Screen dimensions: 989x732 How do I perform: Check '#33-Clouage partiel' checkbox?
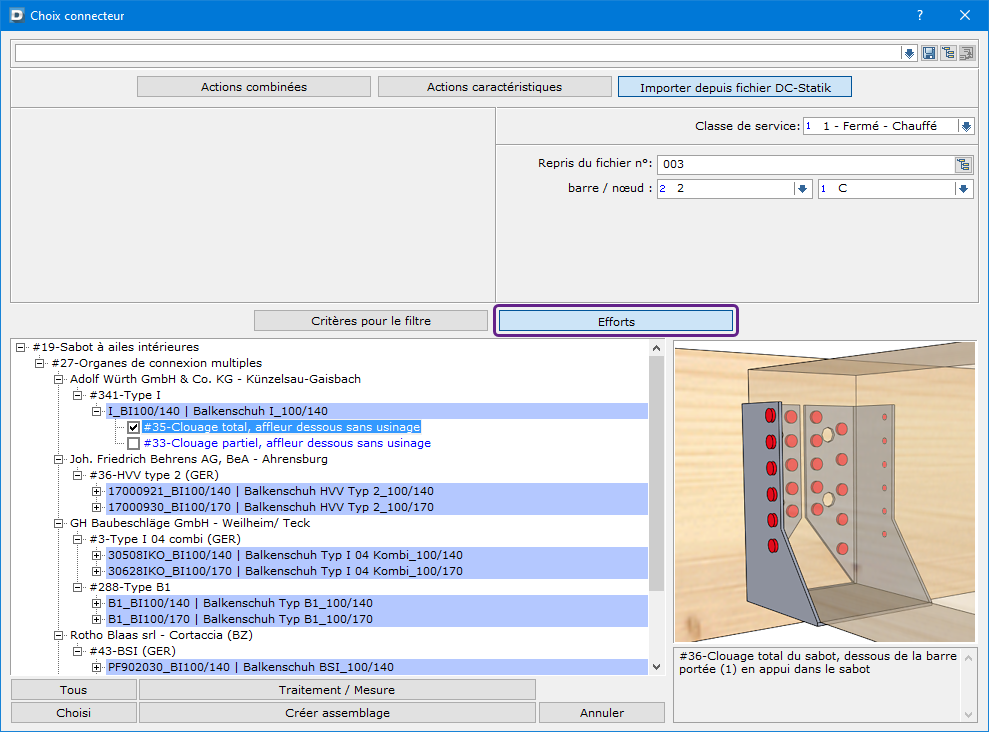(x=134, y=444)
